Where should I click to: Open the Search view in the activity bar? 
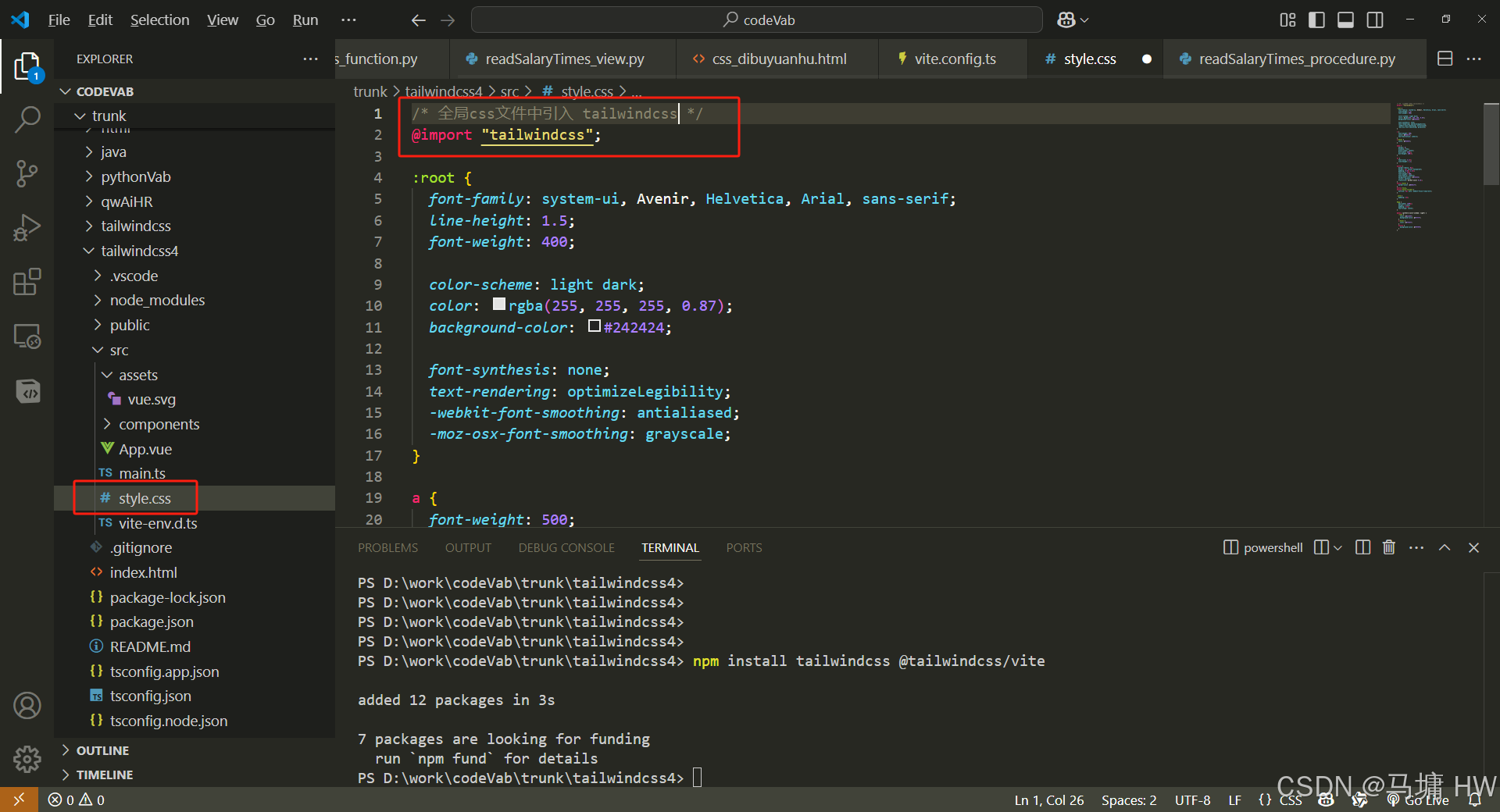pyautogui.click(x=27, y=119)
